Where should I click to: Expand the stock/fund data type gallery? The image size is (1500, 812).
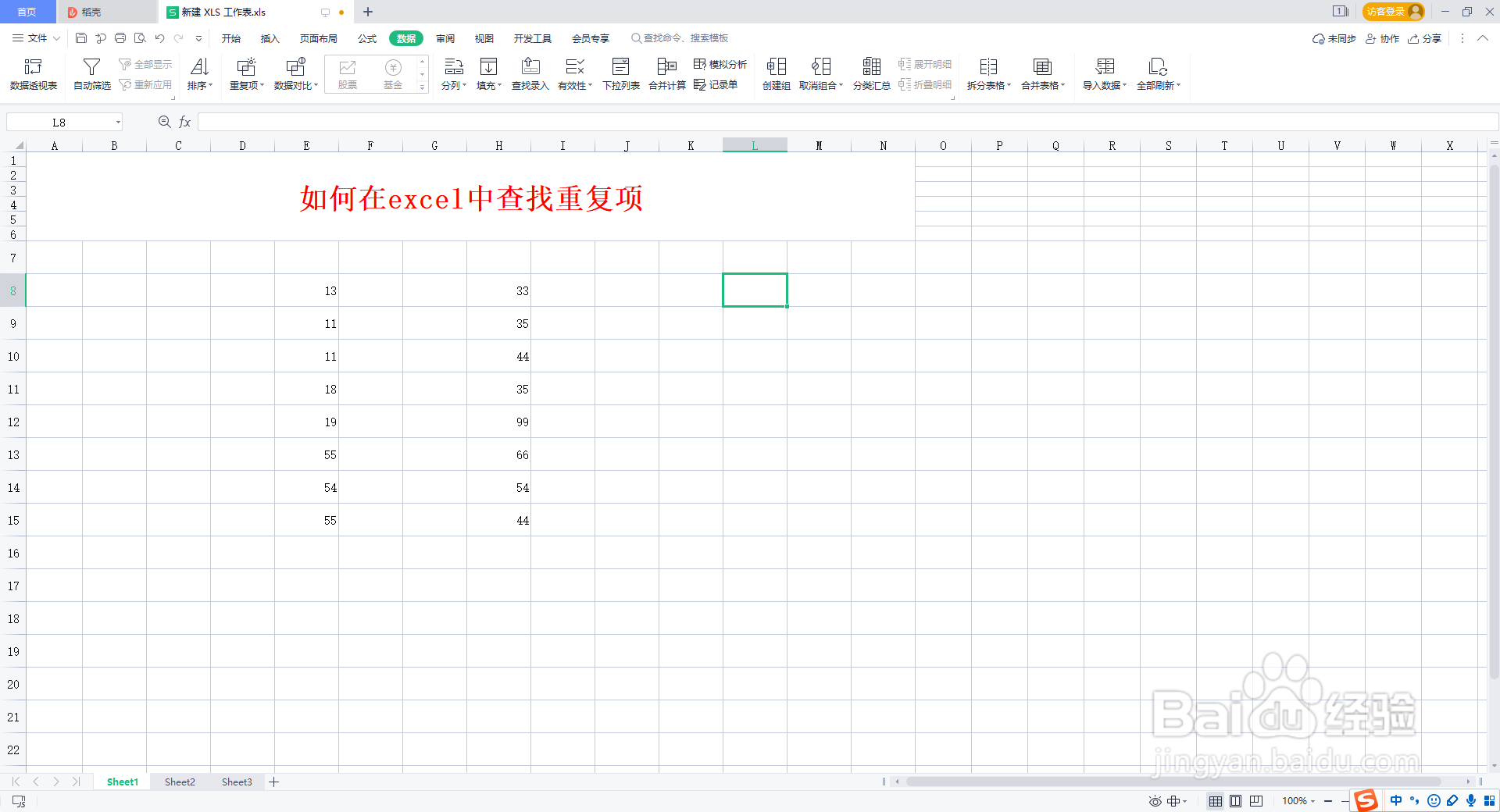point(423,87)
